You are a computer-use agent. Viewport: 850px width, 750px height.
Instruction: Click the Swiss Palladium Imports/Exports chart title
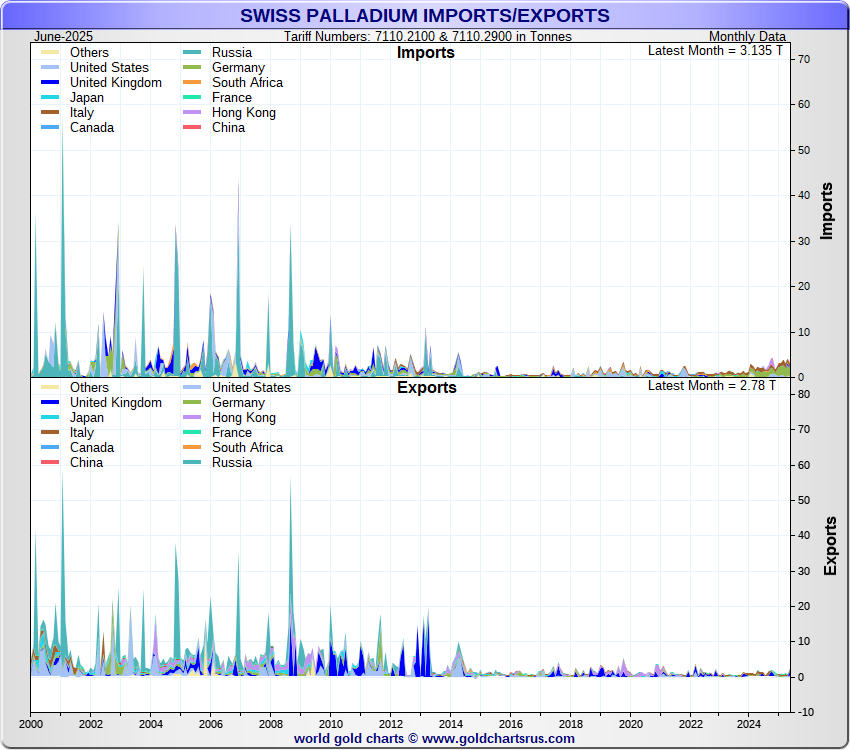coord(424,15)
